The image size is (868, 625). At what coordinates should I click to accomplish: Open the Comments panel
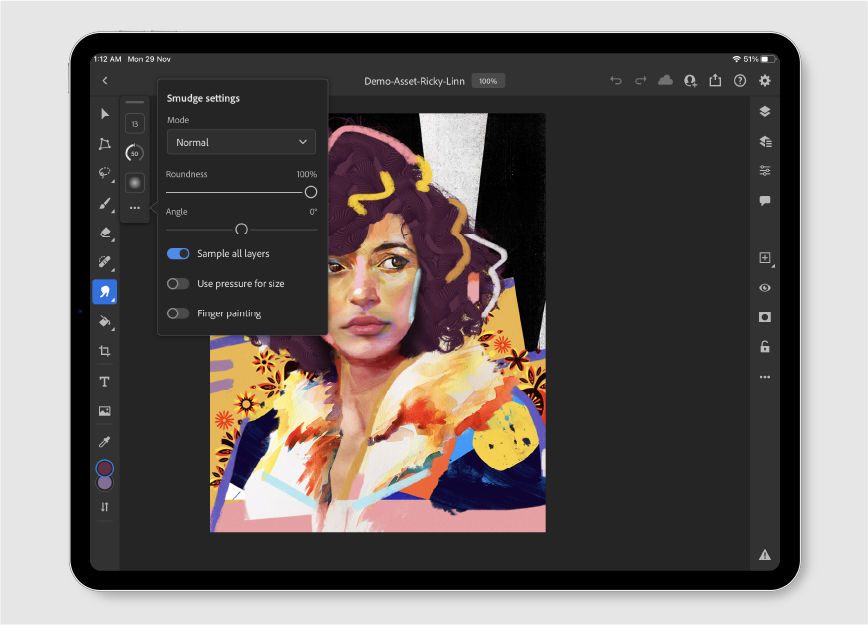pyautogui.click(x=764, y=200)
